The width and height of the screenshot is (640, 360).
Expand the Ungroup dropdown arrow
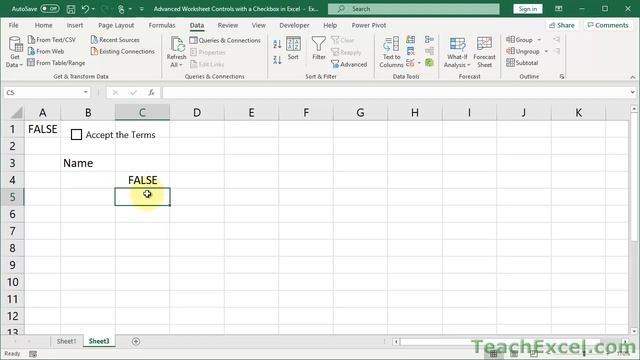click(x=546, y=51)
